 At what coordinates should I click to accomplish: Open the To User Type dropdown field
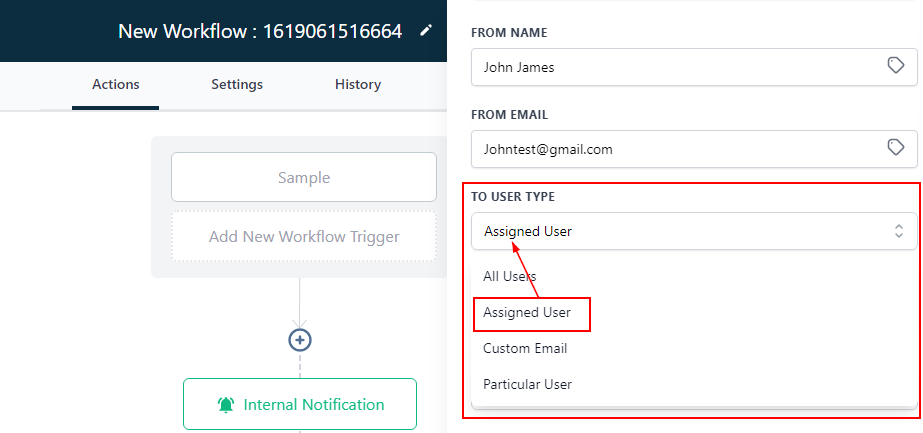680,231
